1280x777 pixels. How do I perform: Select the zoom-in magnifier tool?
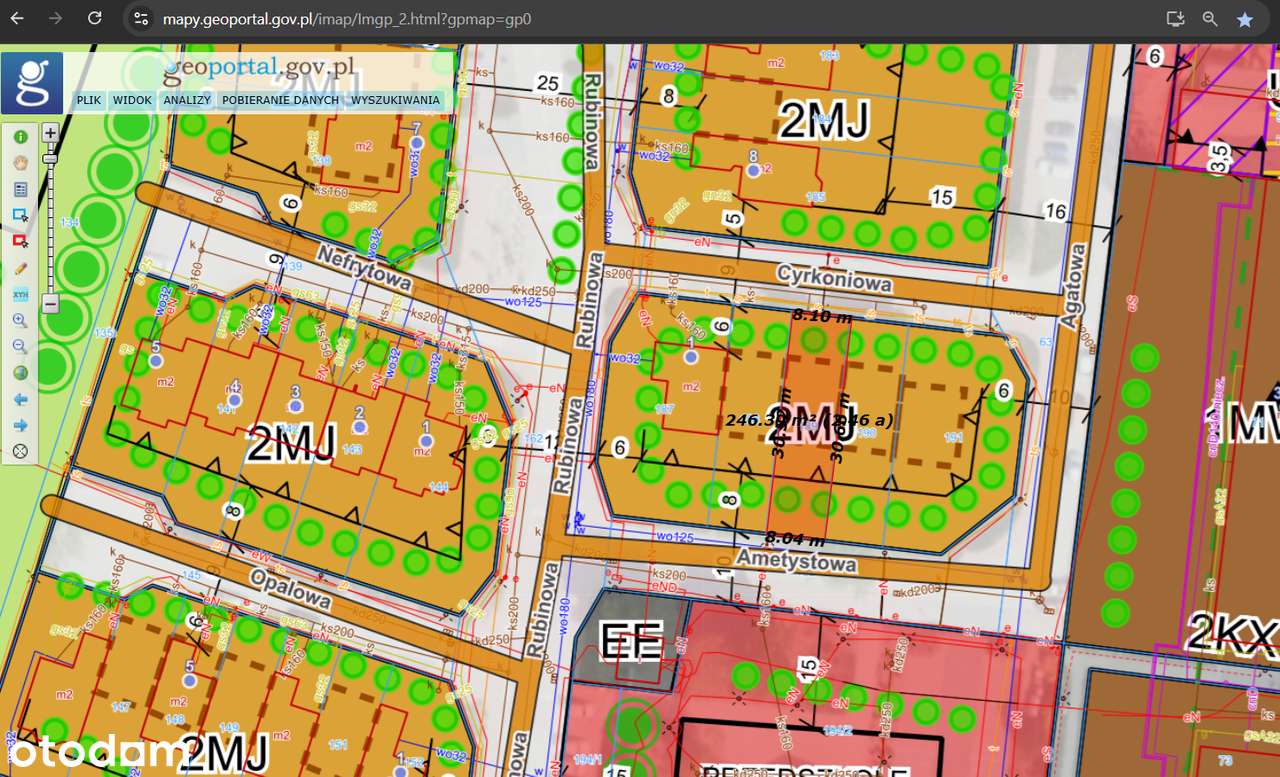click(19, 320)
